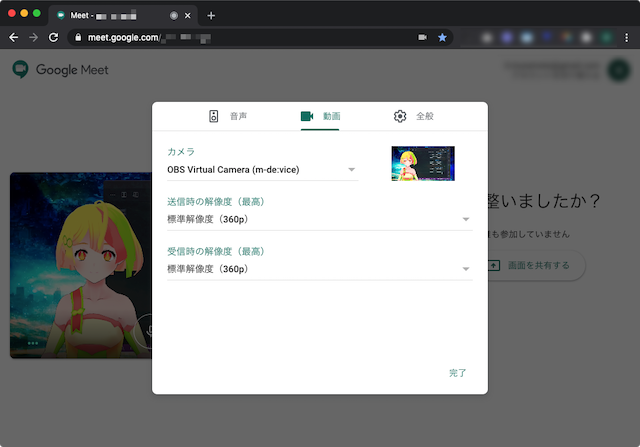Close the Meet browser tab
This screenshot has height=447, width=640.
pyautogui.click(x=187, y=16)
